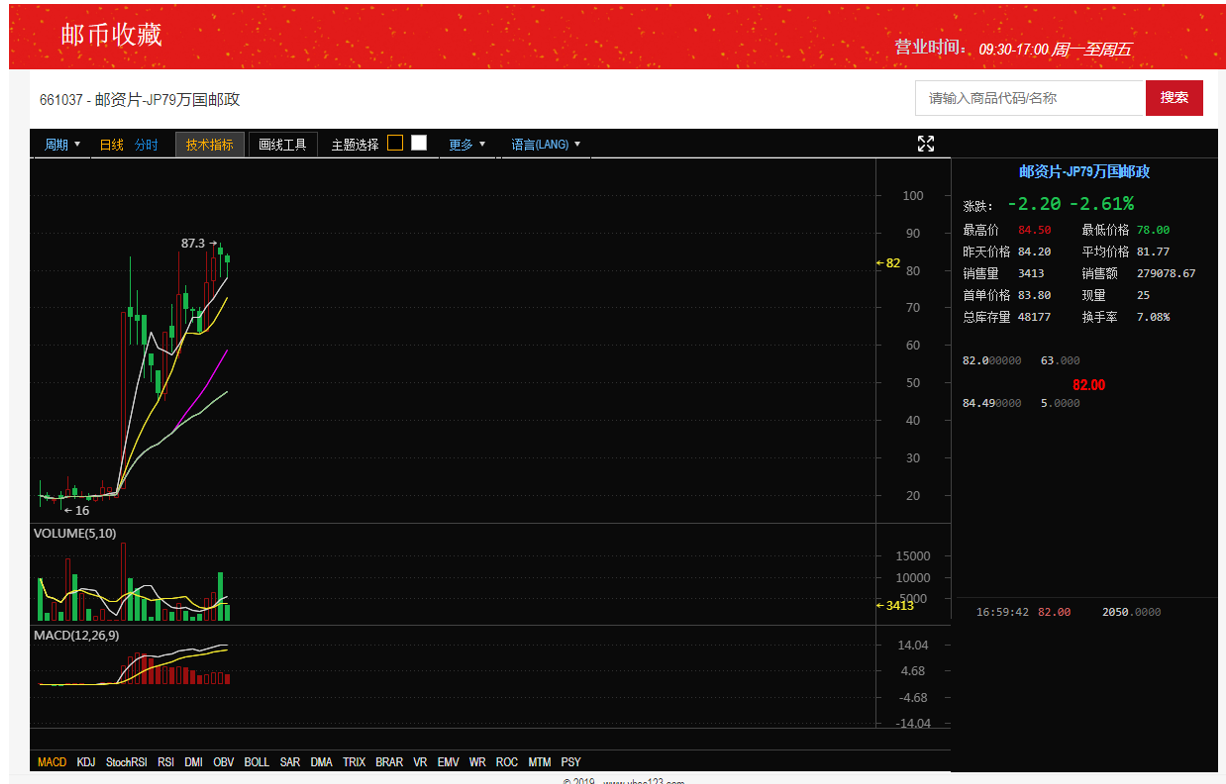This screenshot has height=784, width=1226.
Task: Select BRAR indicator tab
Action: [x=389, y=762]
